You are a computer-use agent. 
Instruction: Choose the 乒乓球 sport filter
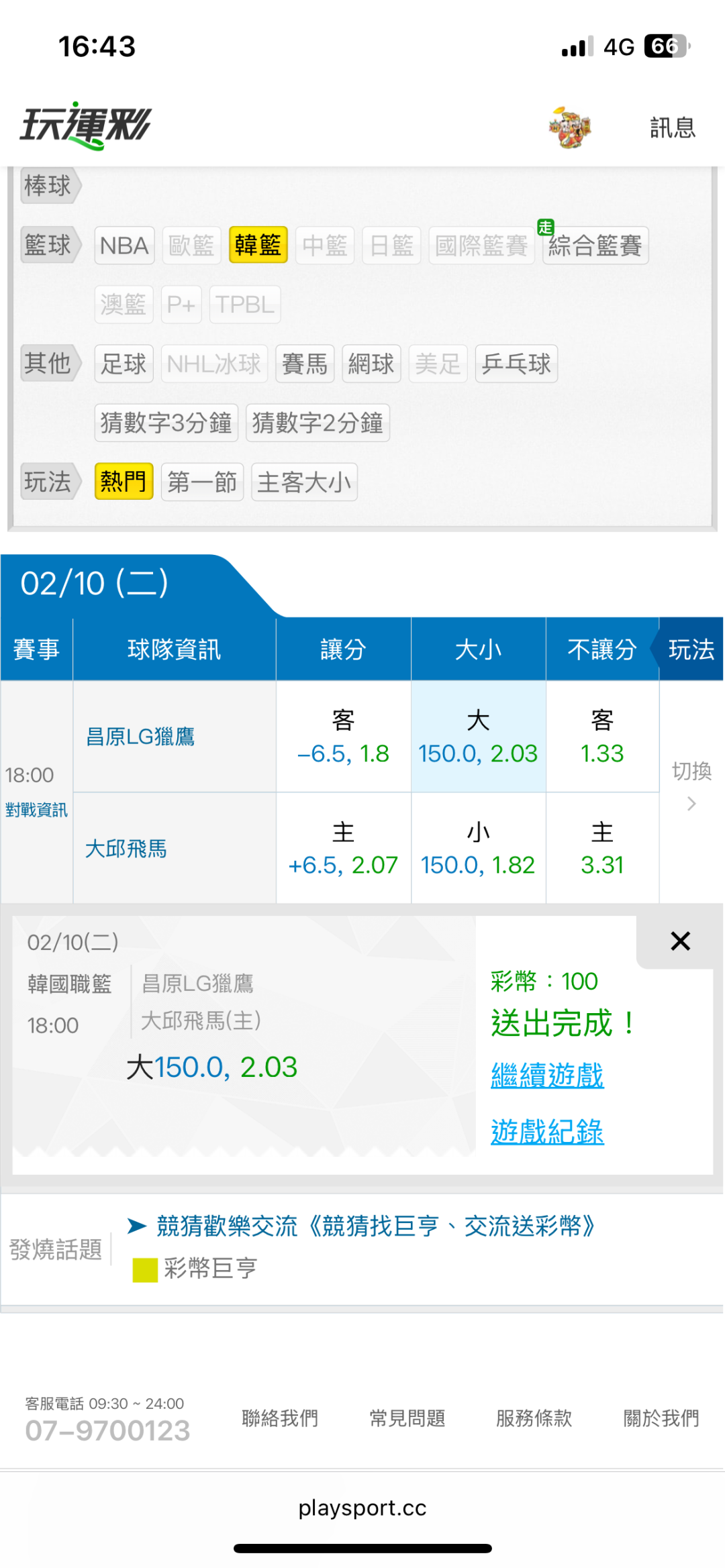coord(516,364)
